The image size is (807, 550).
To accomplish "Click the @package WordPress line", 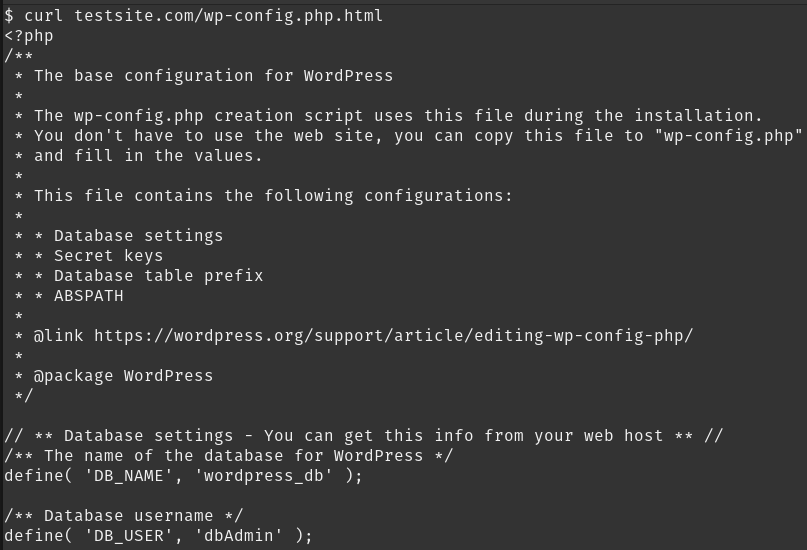I will [123, 376].
